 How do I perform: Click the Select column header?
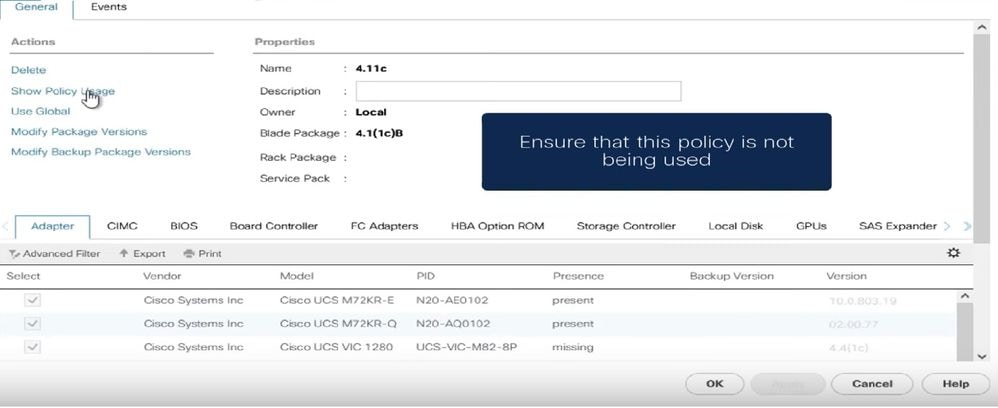24,276
